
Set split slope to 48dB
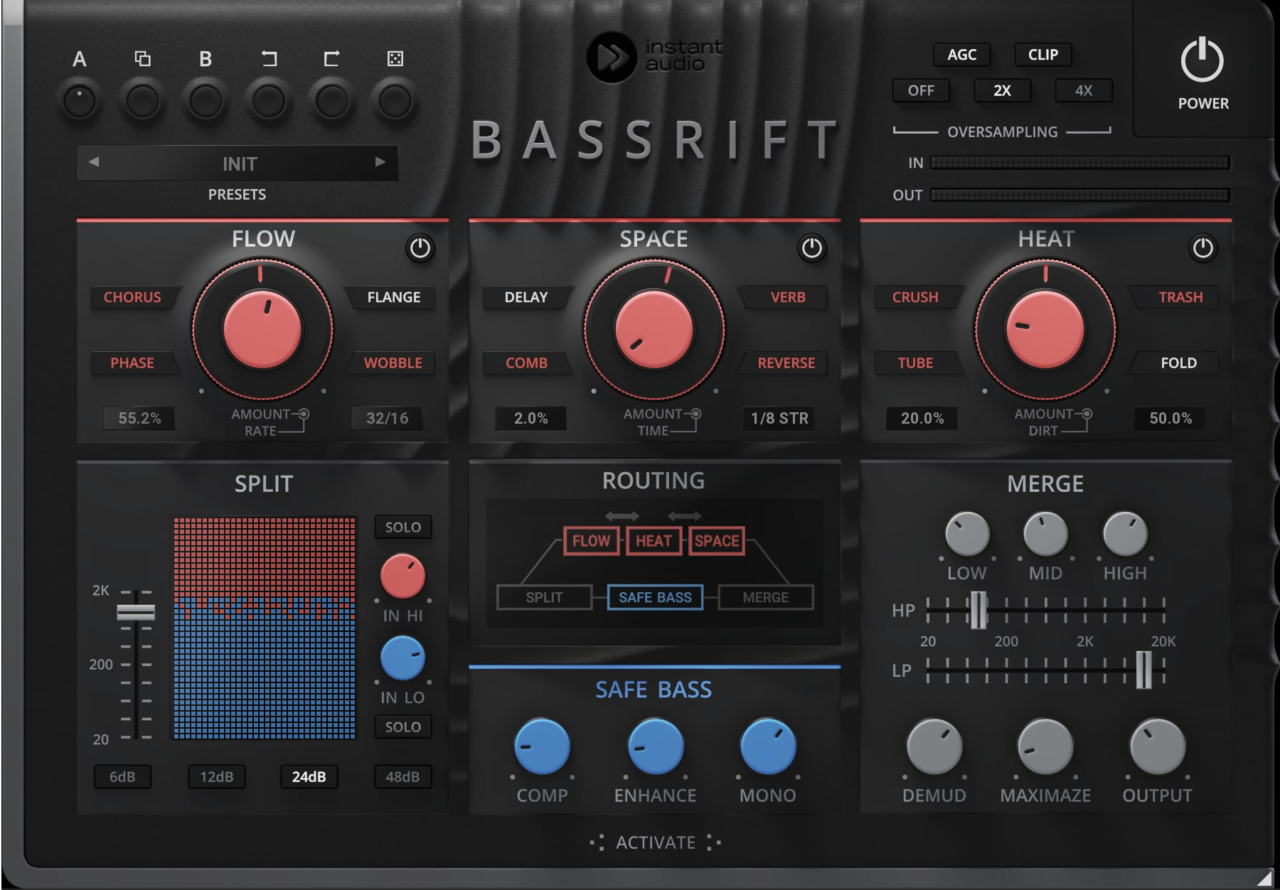(x=403, y=777)
